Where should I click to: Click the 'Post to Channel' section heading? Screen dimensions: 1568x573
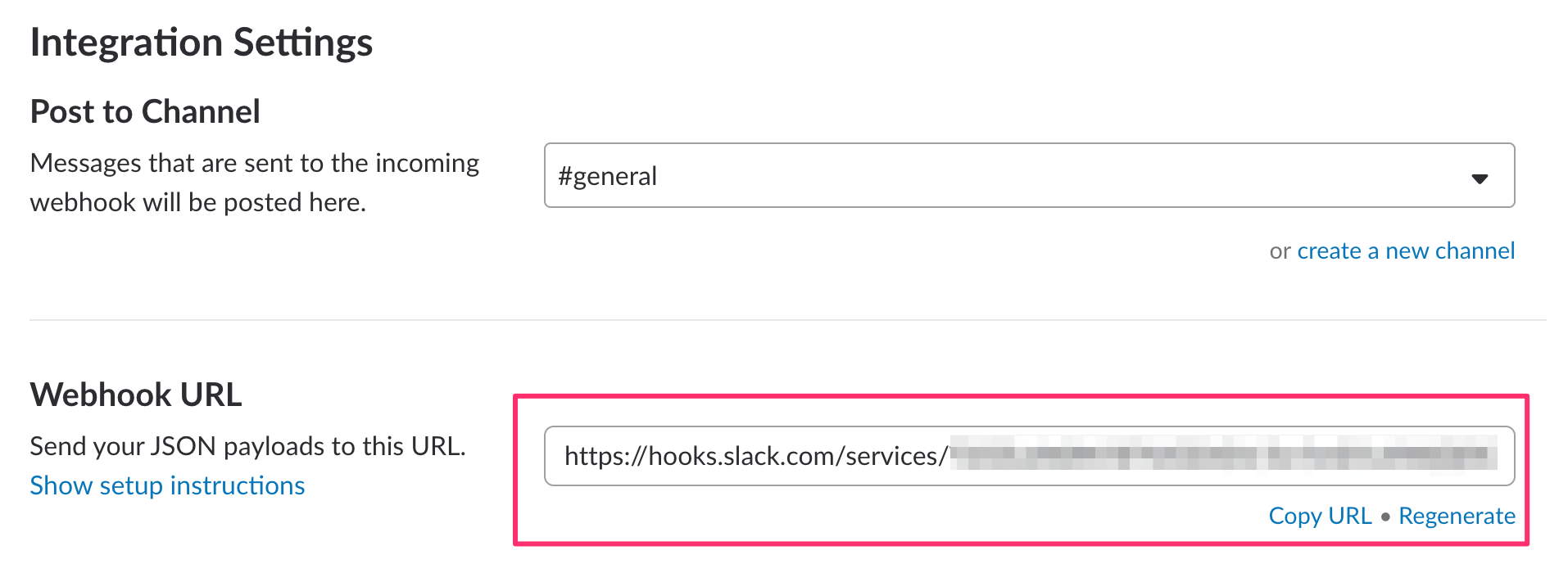(x=145, y=111)
